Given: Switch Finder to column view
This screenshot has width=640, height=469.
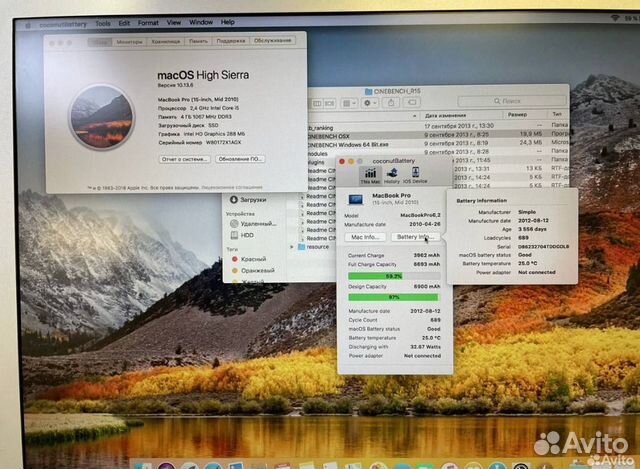Looking at the screenshot, I should pos(317,104).
